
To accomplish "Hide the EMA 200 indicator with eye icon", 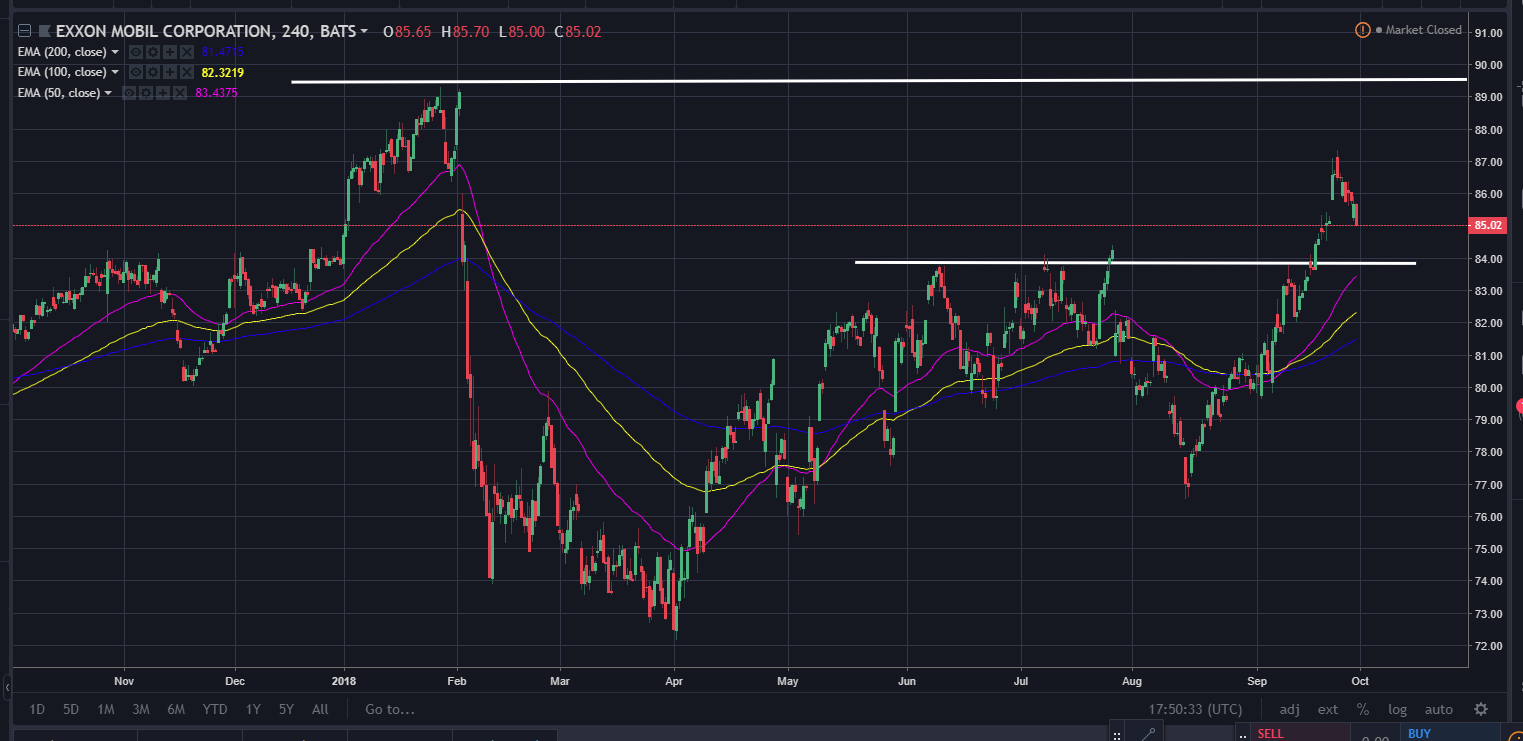I will [135, 52].
